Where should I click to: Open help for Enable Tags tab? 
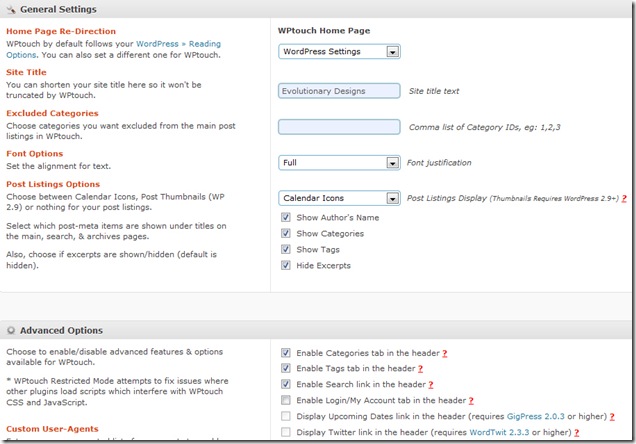420,369
